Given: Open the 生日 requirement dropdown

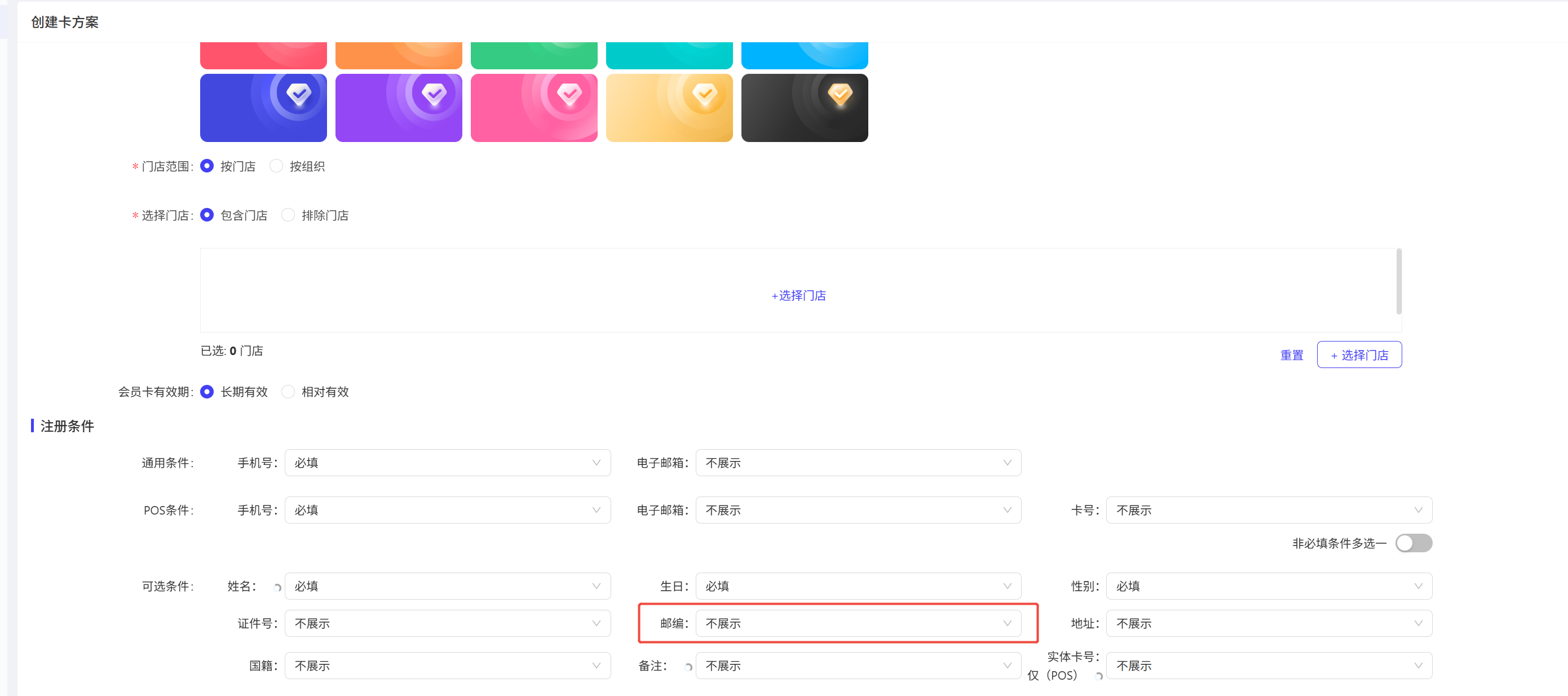Looking at the screenshot, I should 858,586.
